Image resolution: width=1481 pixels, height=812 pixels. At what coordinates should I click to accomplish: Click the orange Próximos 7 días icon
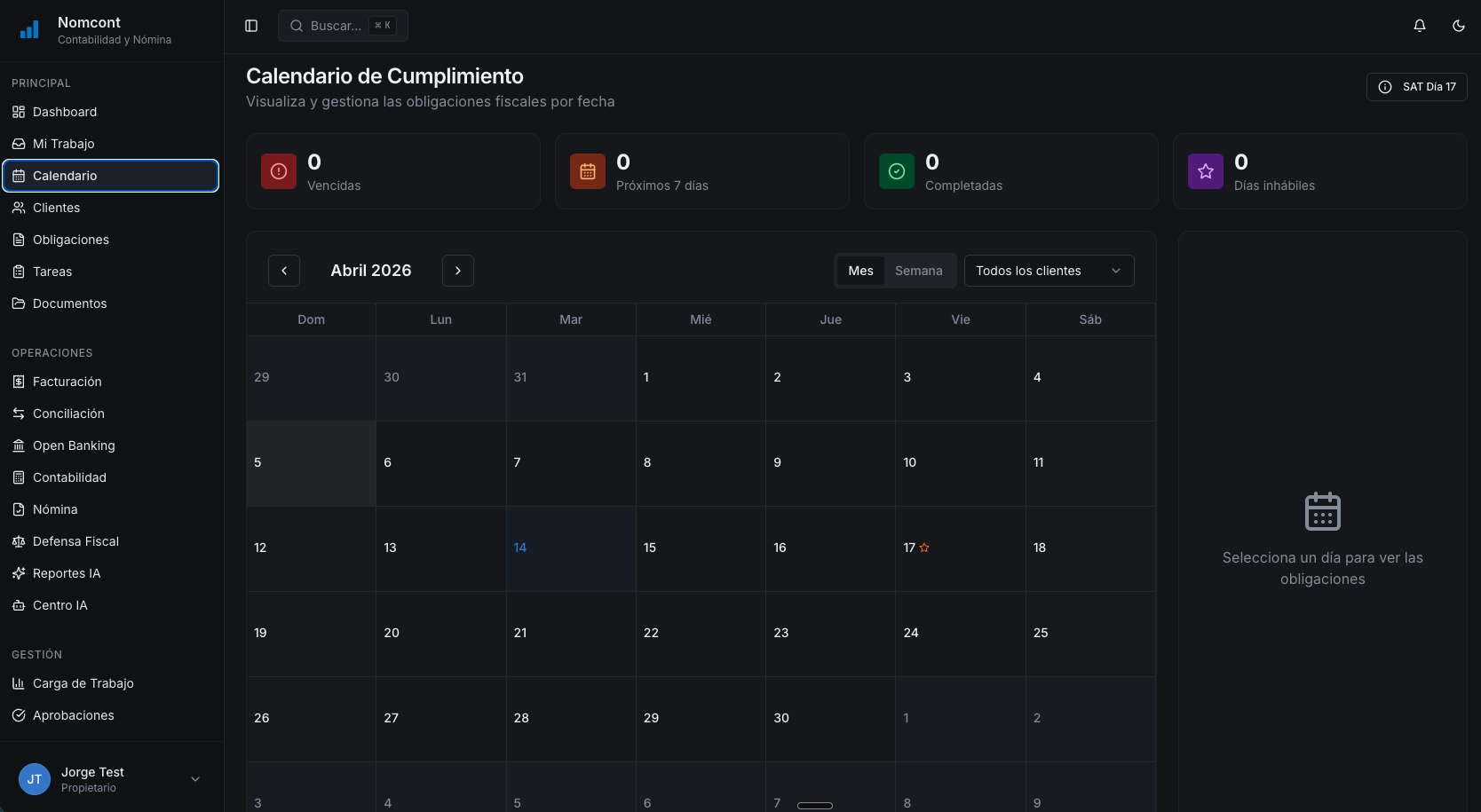(x=588, y=171)
